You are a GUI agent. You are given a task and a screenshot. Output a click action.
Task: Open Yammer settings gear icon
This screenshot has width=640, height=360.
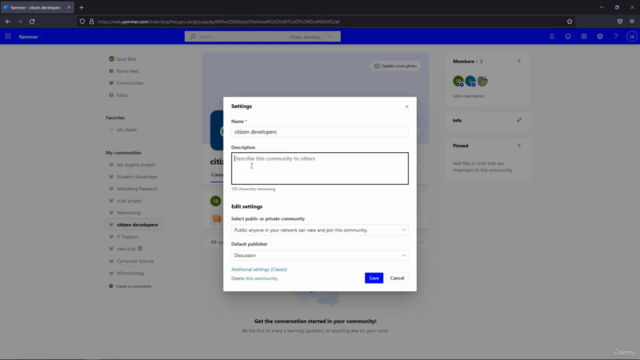[584, 37]
